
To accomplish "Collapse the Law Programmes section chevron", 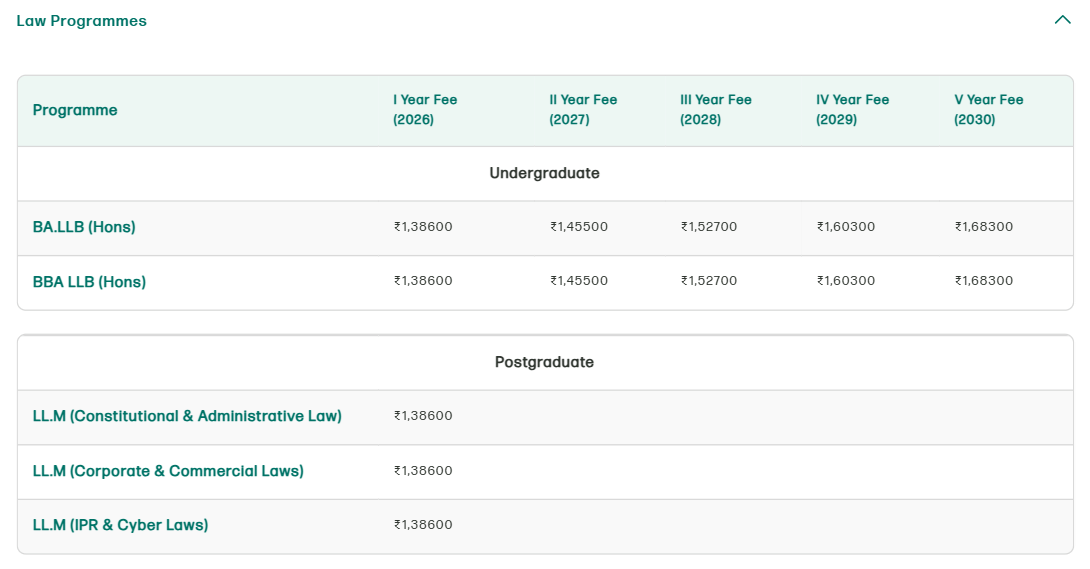I will pyautogui.click(x=1062, y=20).
